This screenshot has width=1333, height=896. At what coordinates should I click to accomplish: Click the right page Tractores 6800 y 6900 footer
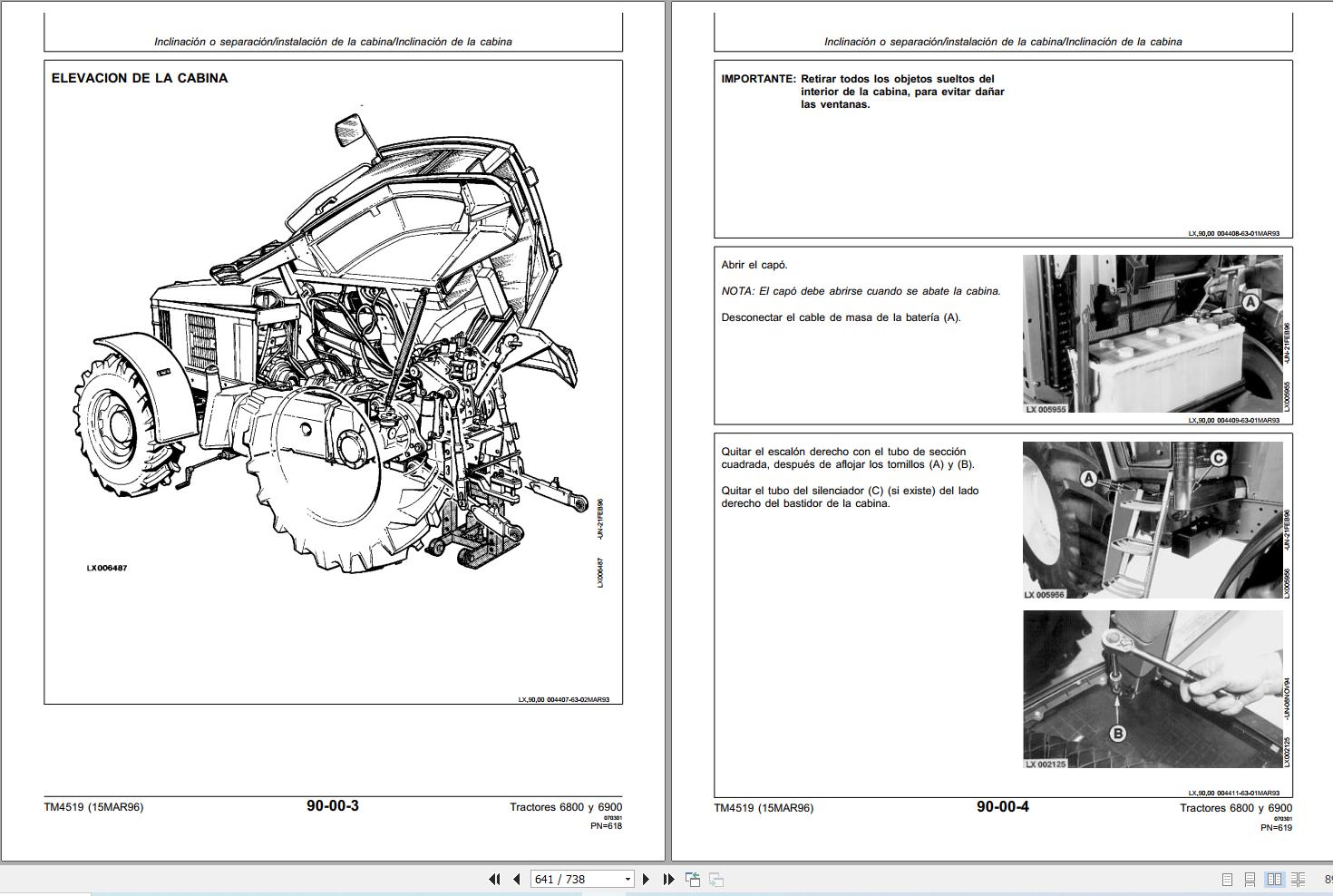1236,808
